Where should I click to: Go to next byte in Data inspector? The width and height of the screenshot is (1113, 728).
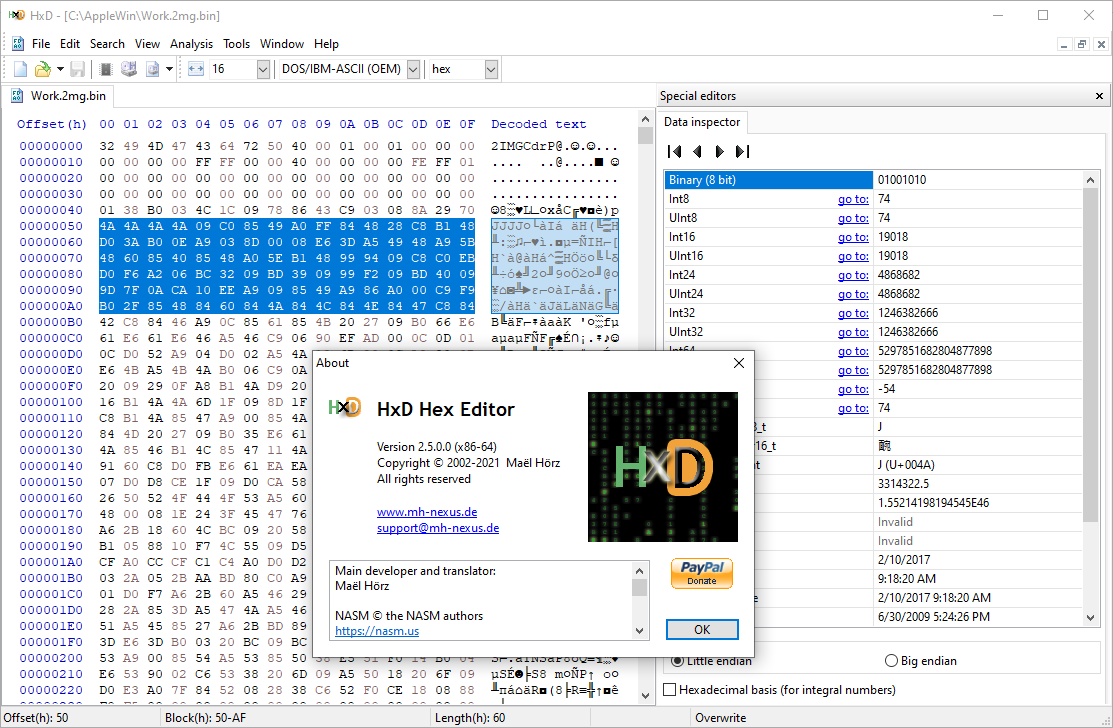point(719,151)
